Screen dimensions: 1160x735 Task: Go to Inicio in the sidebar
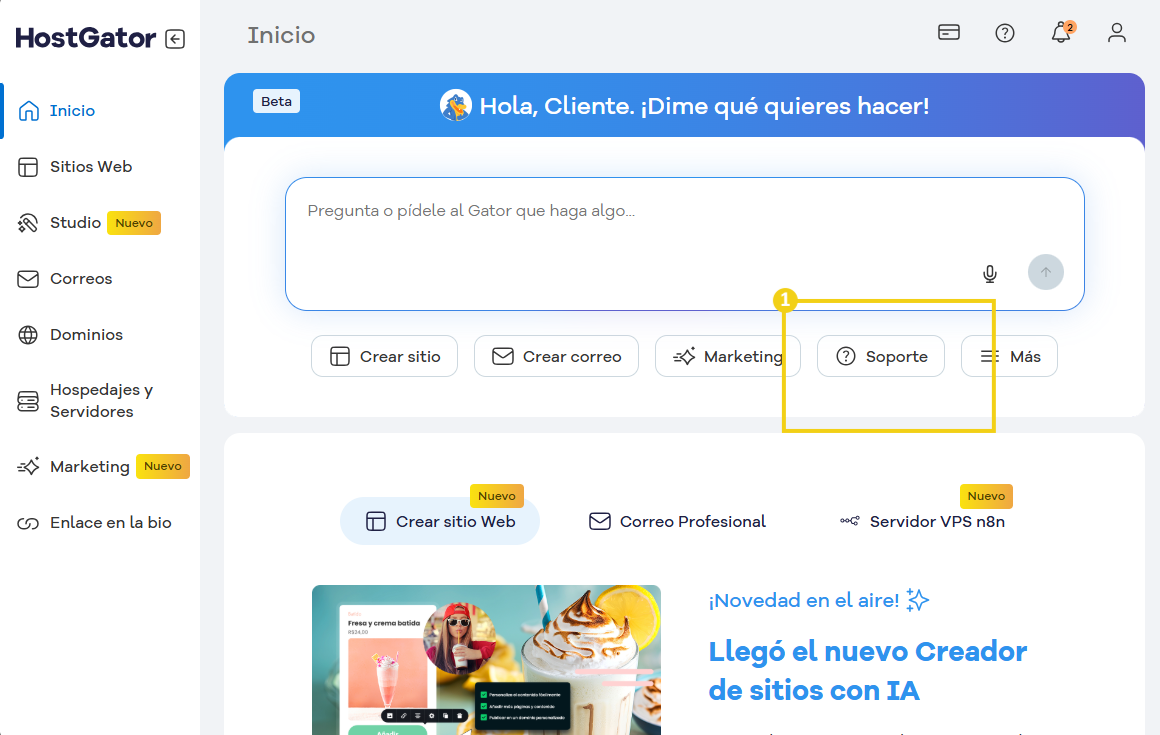72,111
